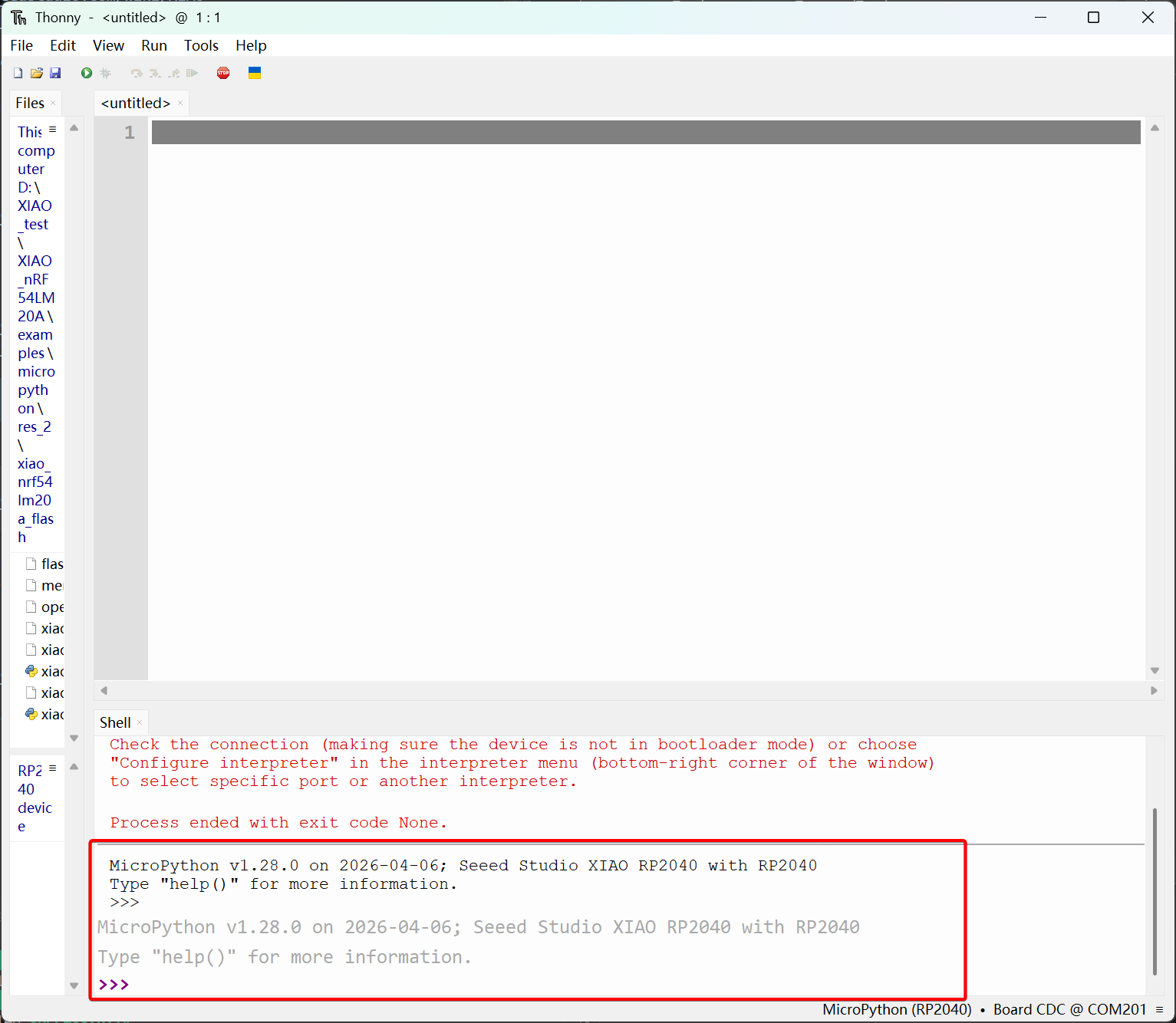Image resolution: width=1176 pixels, height=1023 pixels.
Task: Click the editor horizontal scrollbar left arrow
Action: pyautogui.click(x=104, y=690)
